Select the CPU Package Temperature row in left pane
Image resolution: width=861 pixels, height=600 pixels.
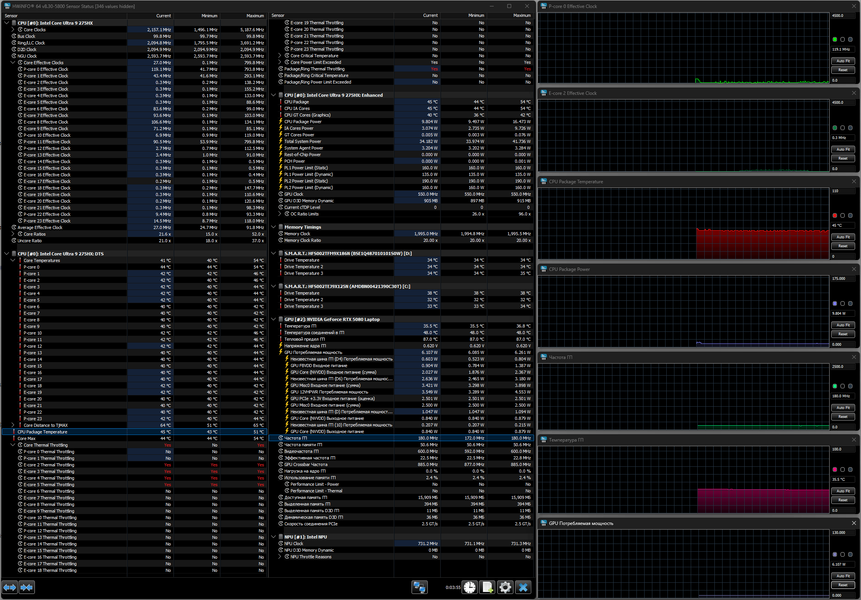pyautogui.click(x=134, y=431)
